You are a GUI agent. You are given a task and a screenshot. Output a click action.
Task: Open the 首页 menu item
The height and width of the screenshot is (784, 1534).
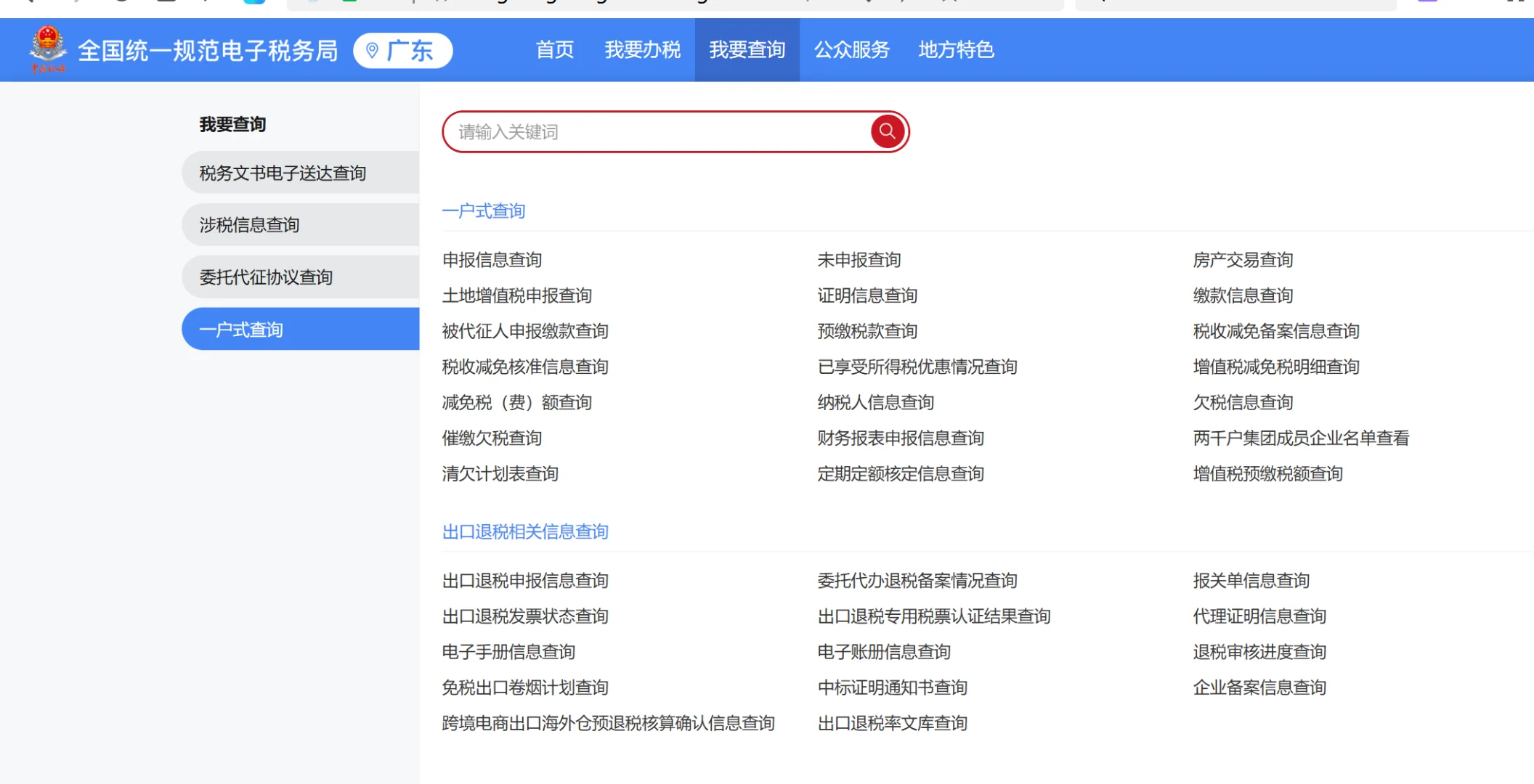[554, 49]
